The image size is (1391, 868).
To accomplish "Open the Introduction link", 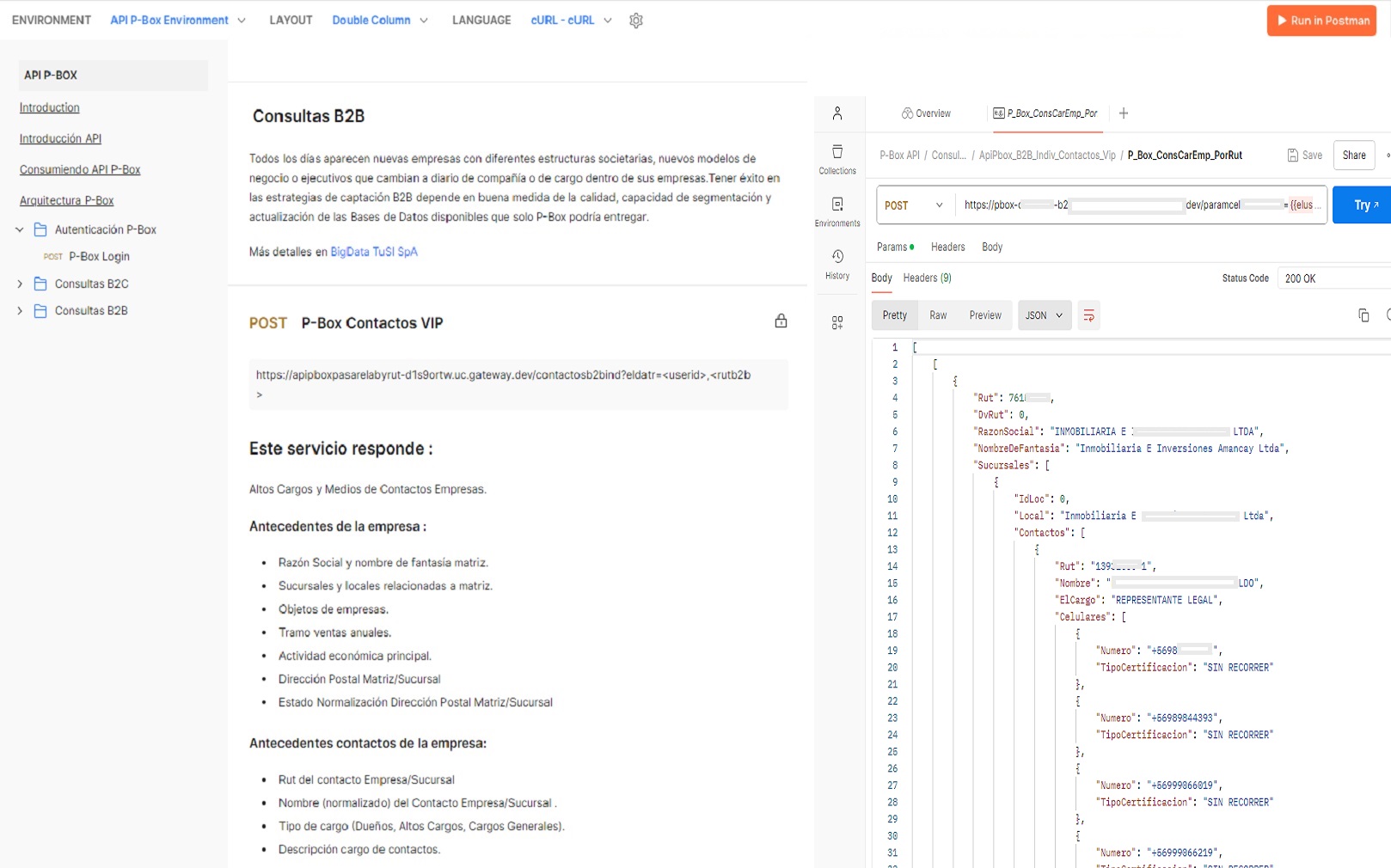I will pyautogui.click(x=50, y=107).
